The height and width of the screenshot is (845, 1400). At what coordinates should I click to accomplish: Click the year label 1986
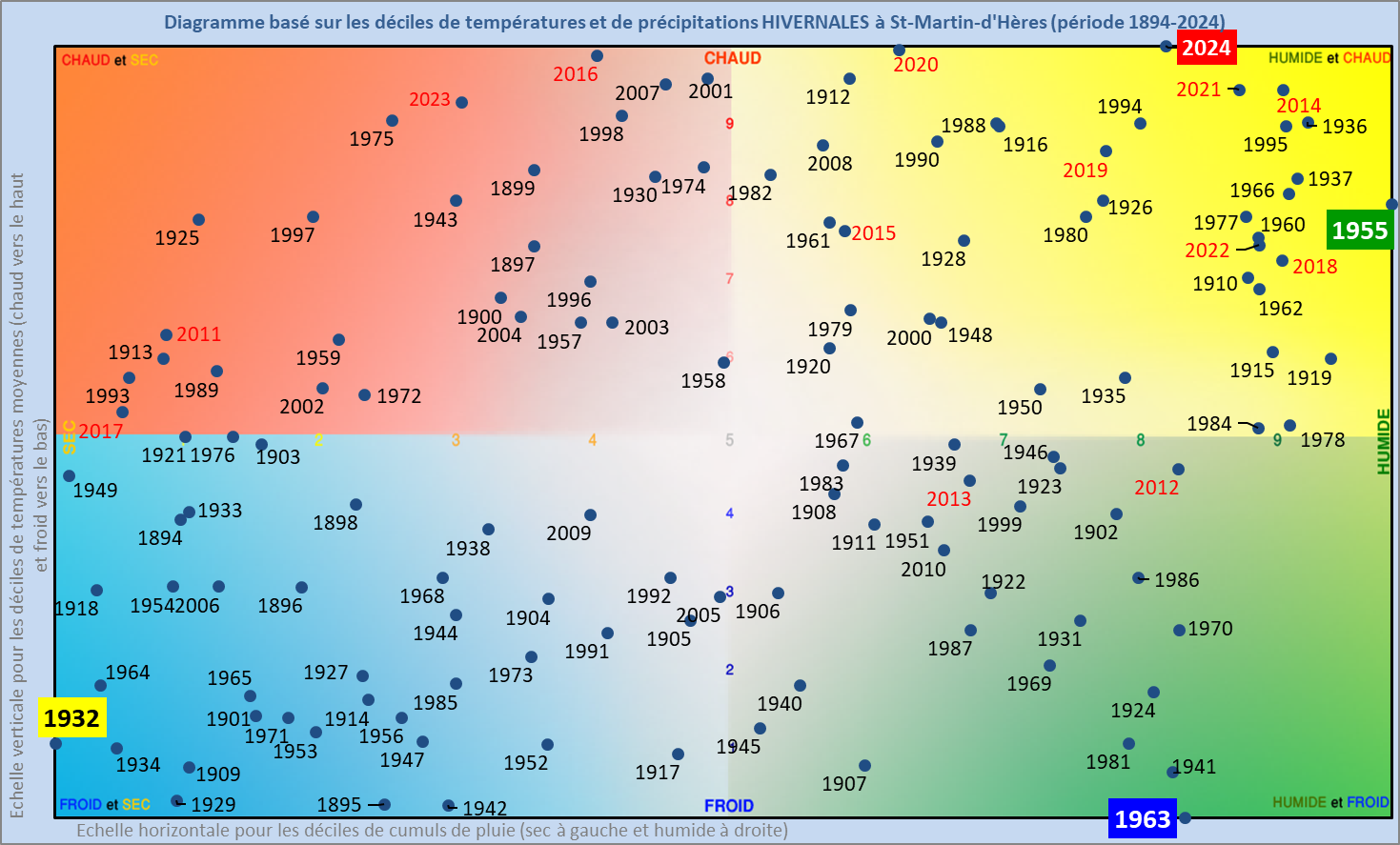pos(1177,580)
